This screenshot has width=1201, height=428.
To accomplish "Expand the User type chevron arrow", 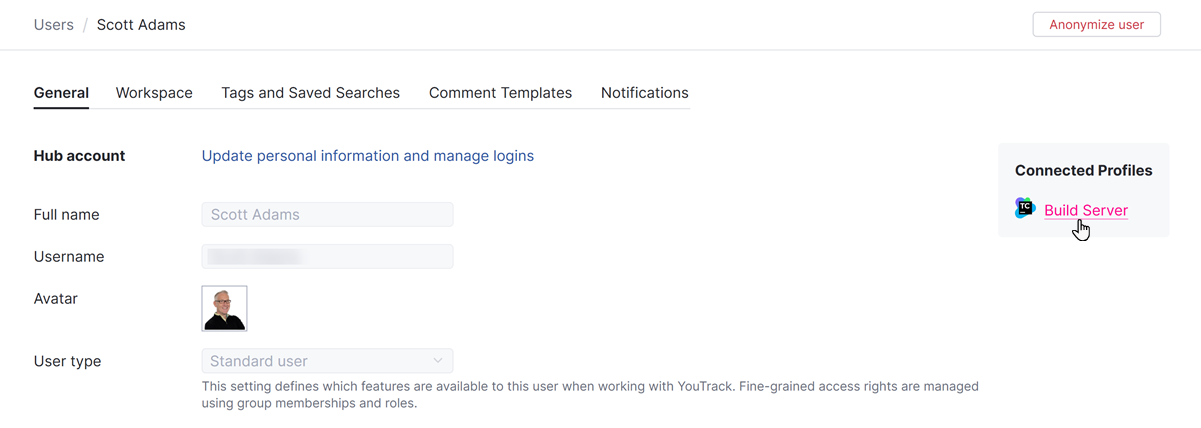I will pyautogui.click(x=438, y=361).
